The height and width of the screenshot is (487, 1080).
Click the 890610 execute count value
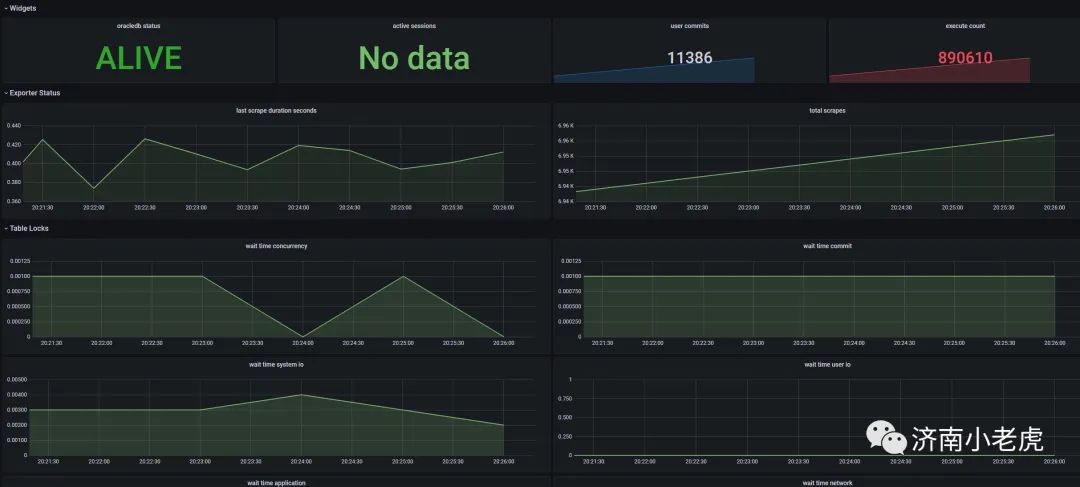pos(965,58)
